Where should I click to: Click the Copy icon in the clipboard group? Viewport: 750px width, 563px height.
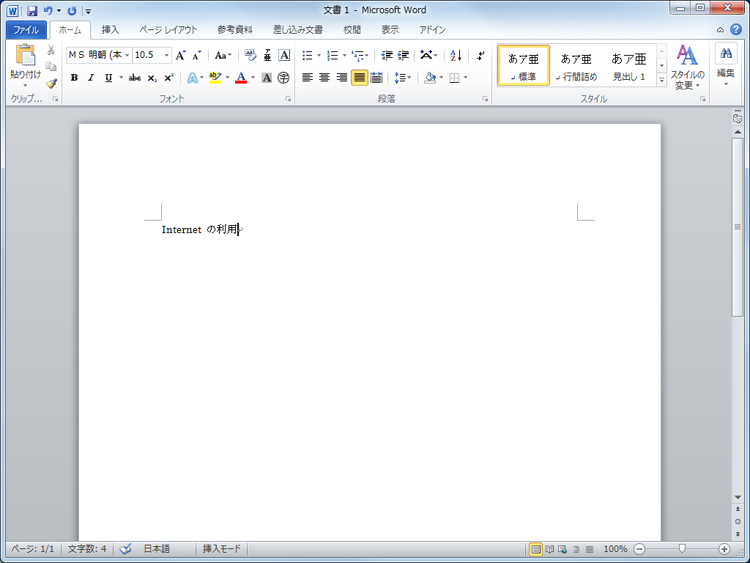51,66
